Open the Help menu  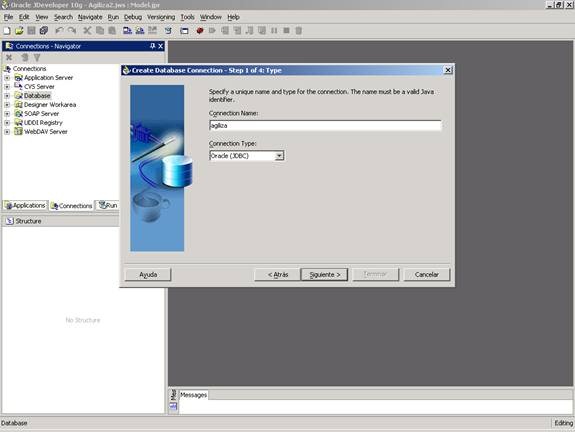(x=233, y=17)
